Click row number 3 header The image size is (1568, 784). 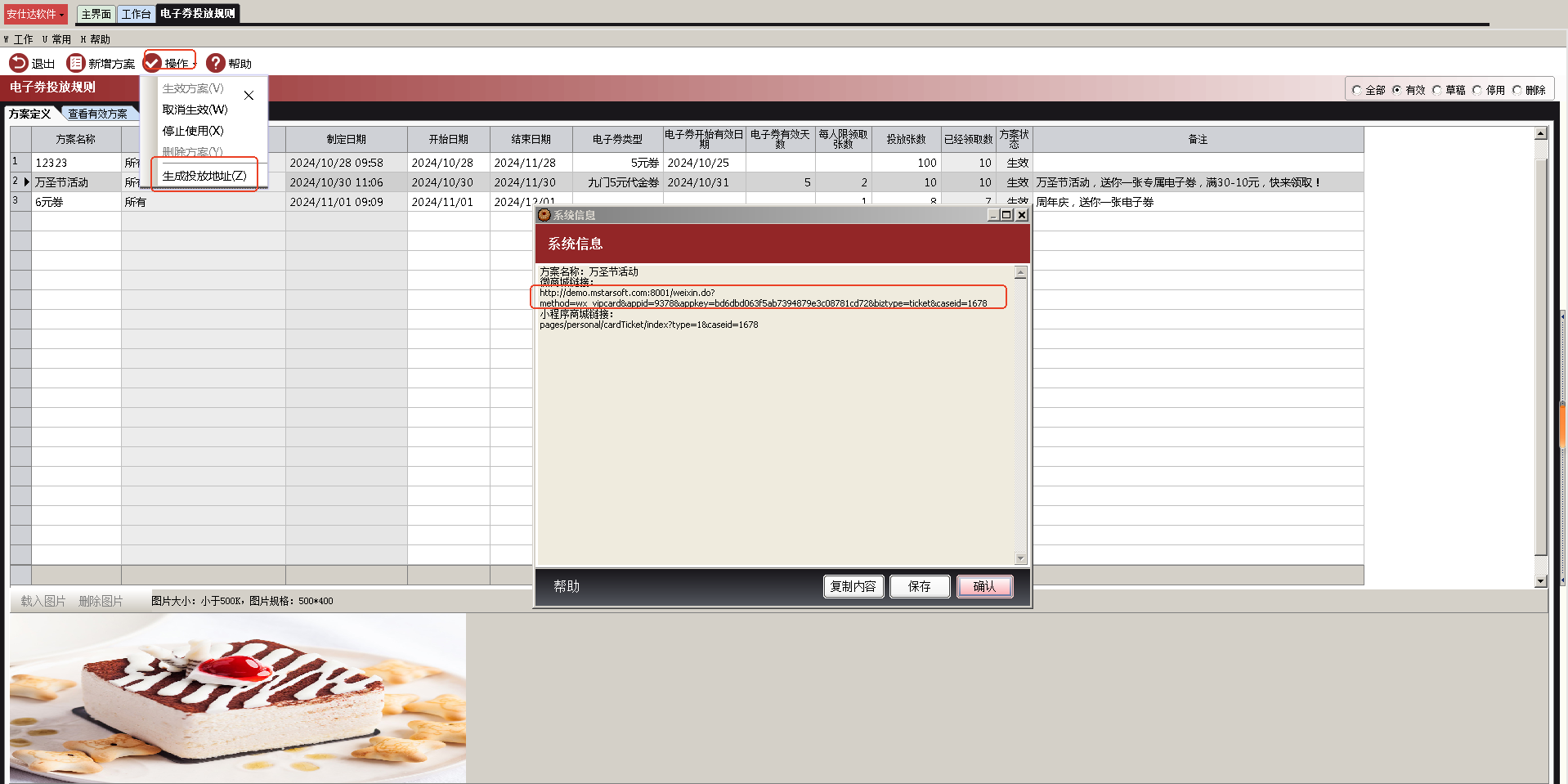click(20, 202)
